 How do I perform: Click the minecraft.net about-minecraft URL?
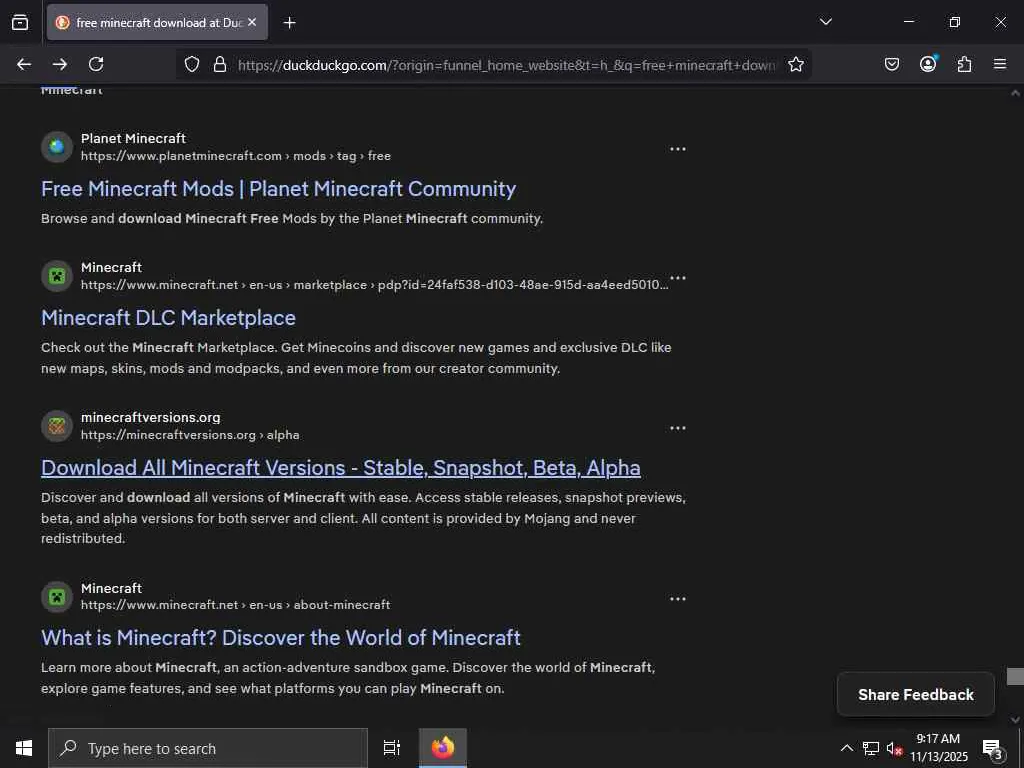click(235, 605)
